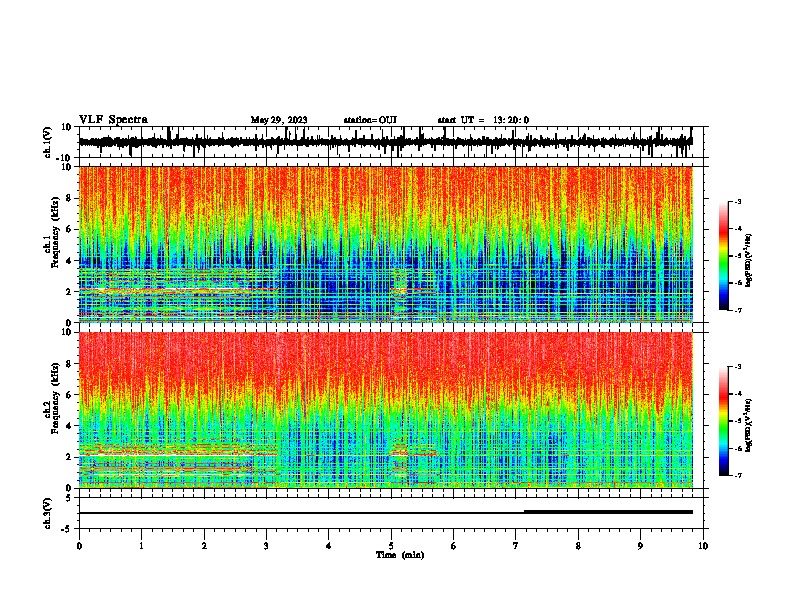The image size is (792, 612).
Task: Click the "ch.1(V)" axis label
Action: (48, 142)
